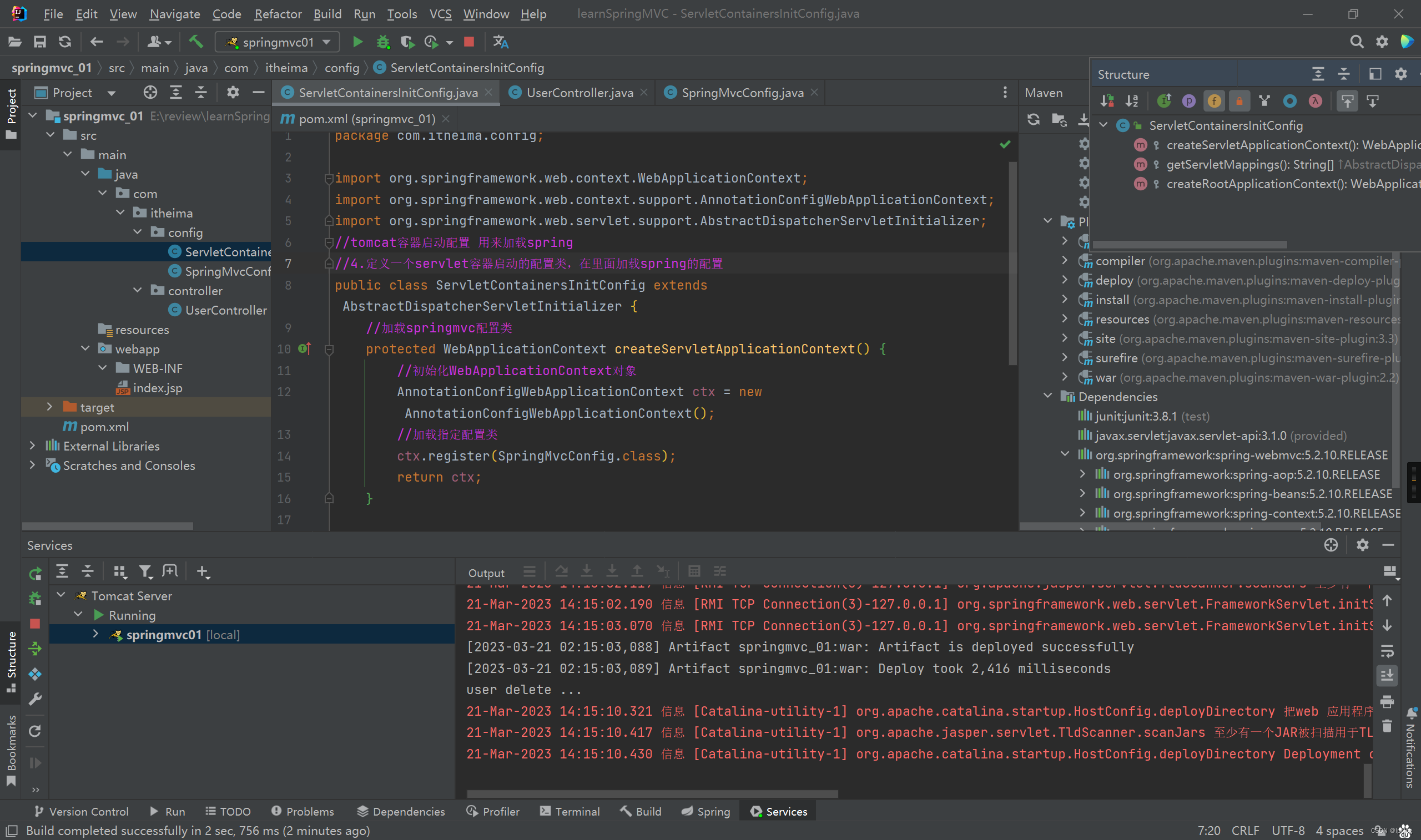
Task: Switch to UserController.java tab
Action: 579,92
